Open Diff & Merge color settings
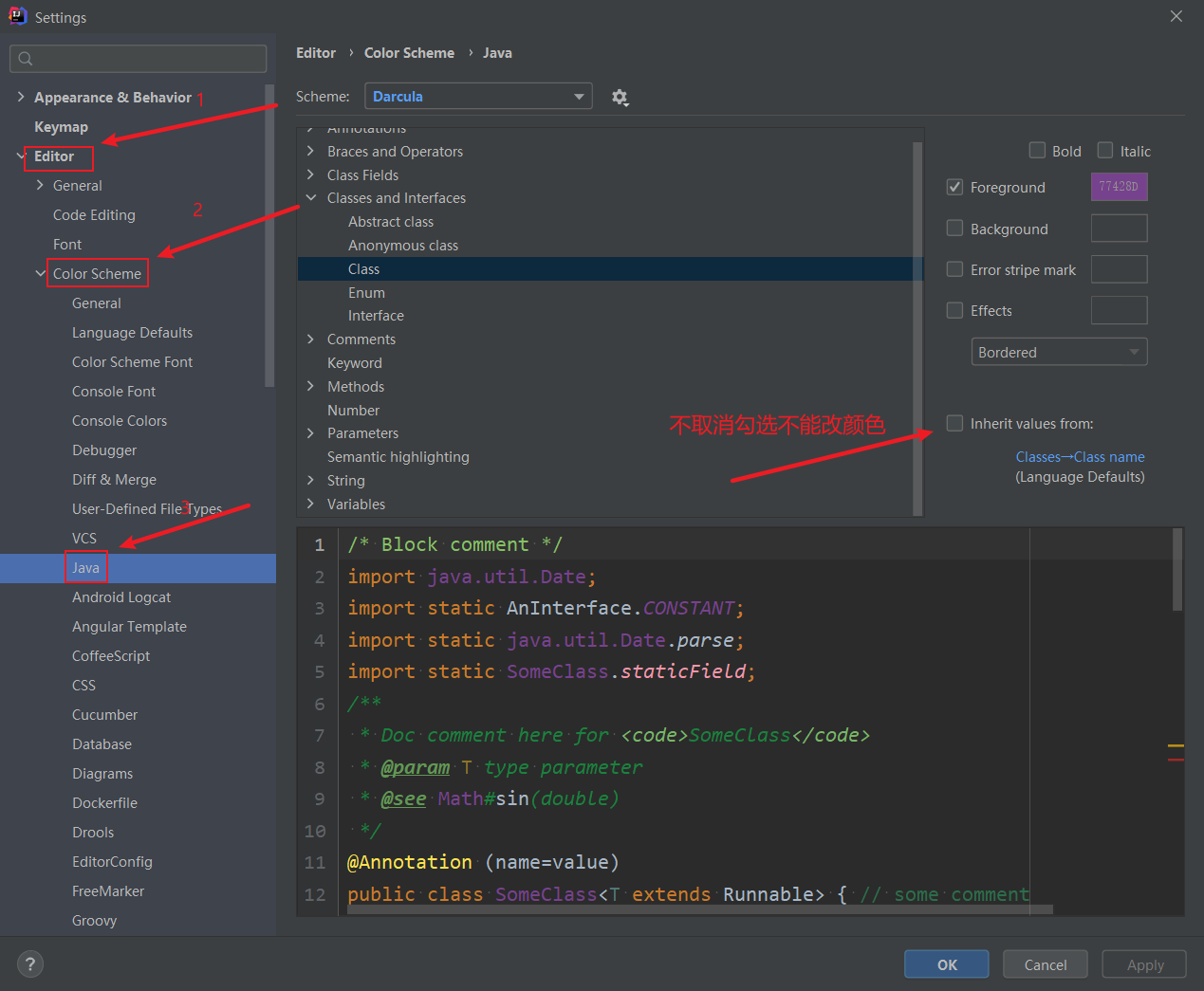Viewport: 1204px width, 991px height. click(x=114, y=479)
